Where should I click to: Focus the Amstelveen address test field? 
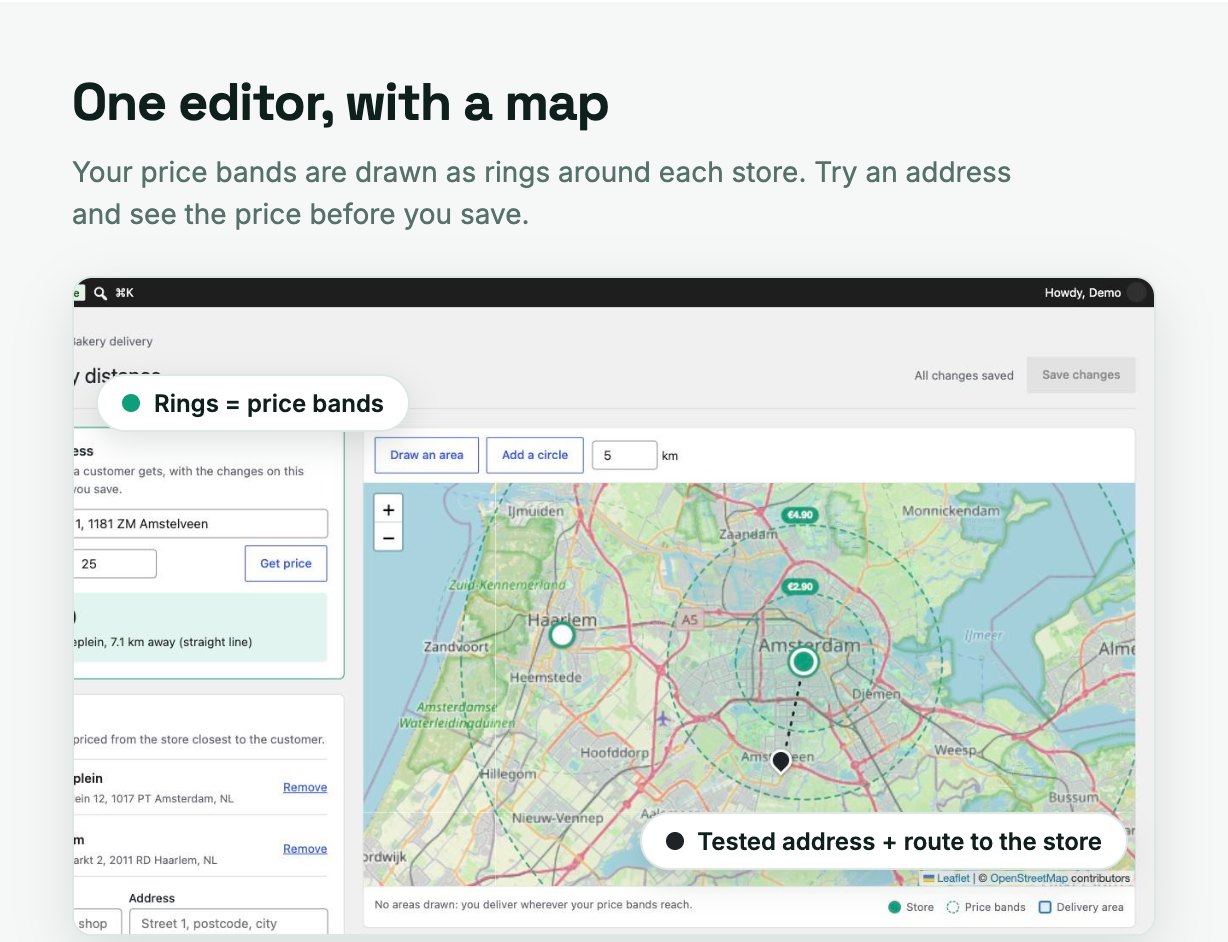tap(200, 523)
